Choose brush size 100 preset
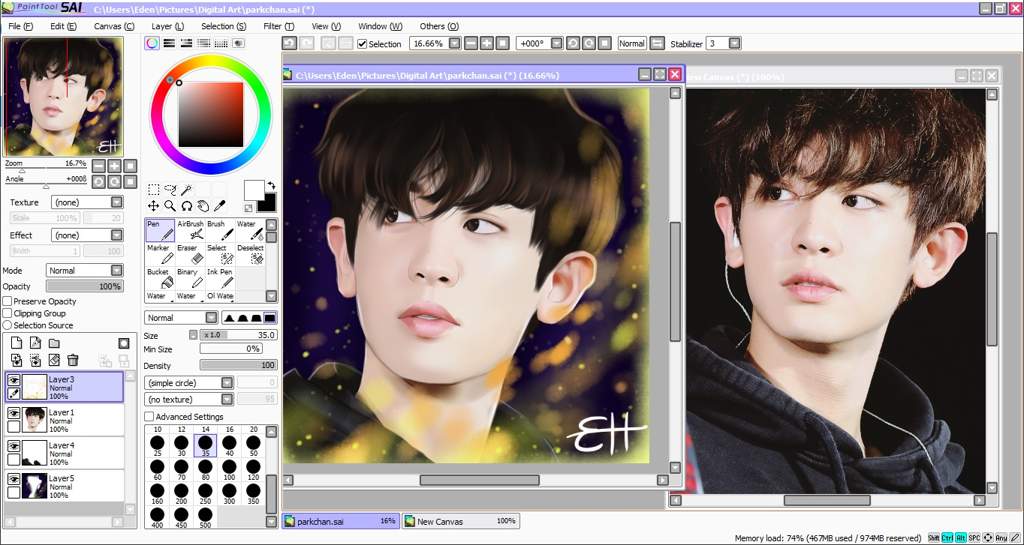The height and width of the screenshot is (545, 1024). [229, 470]
